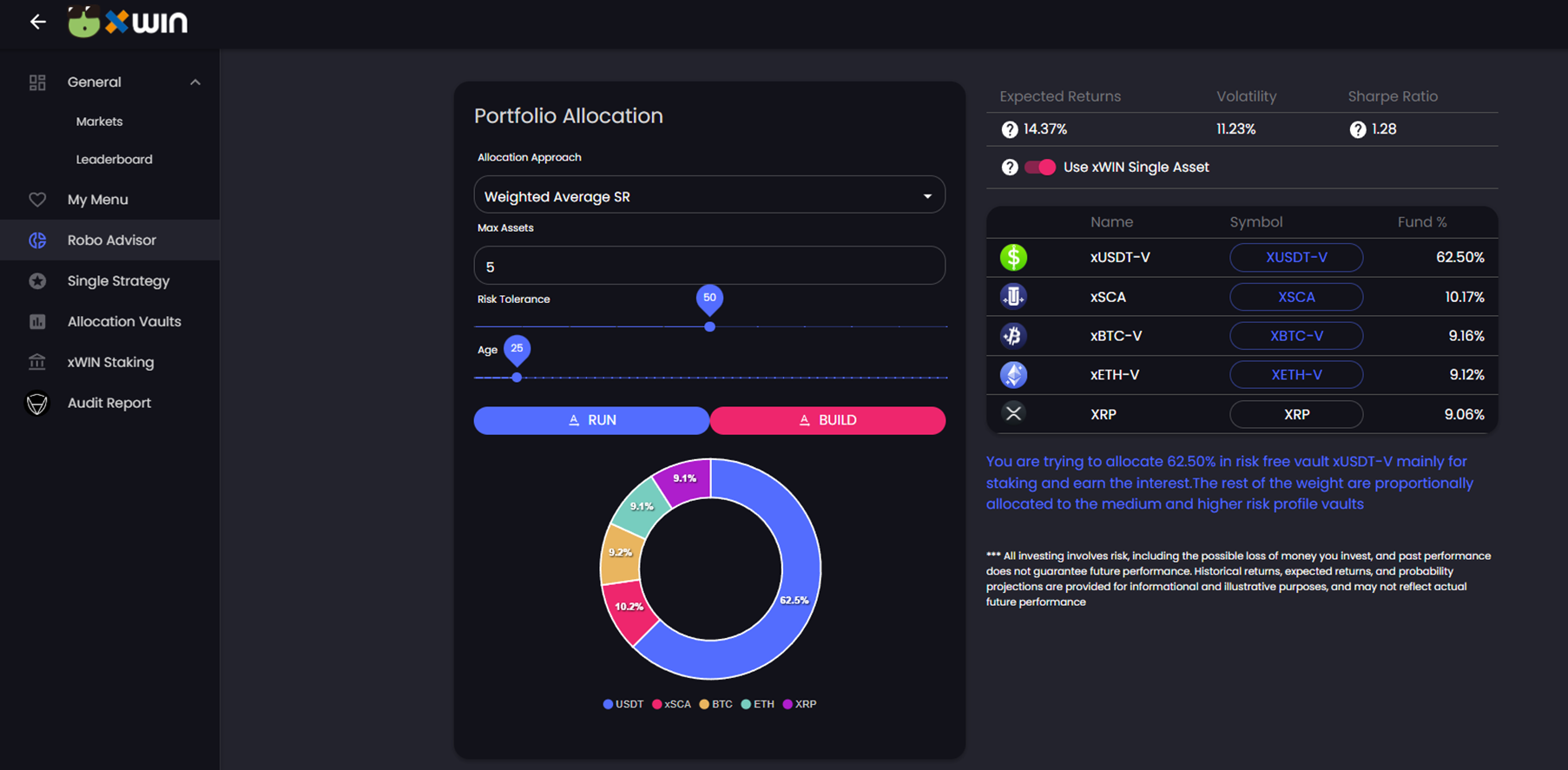
Task: Toggle the XRP legend item in chart
Action: [x=800, y=704]
